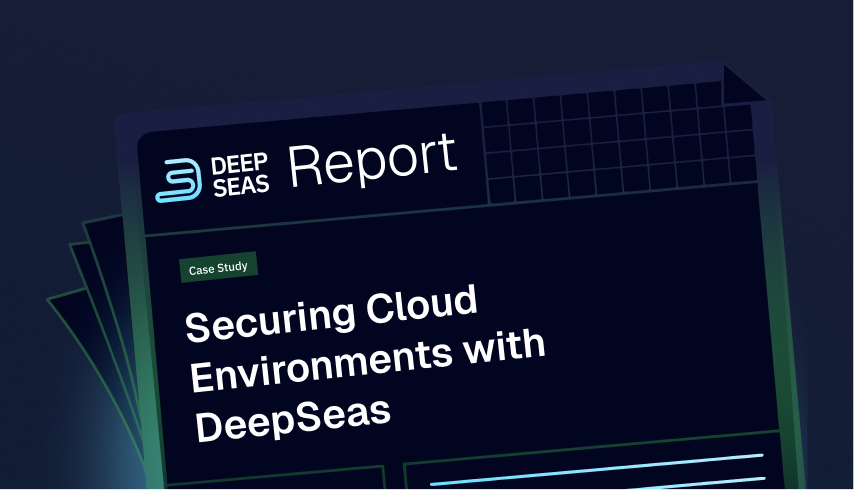Click the "DEEP SEAS" brand wordmark

240,175
